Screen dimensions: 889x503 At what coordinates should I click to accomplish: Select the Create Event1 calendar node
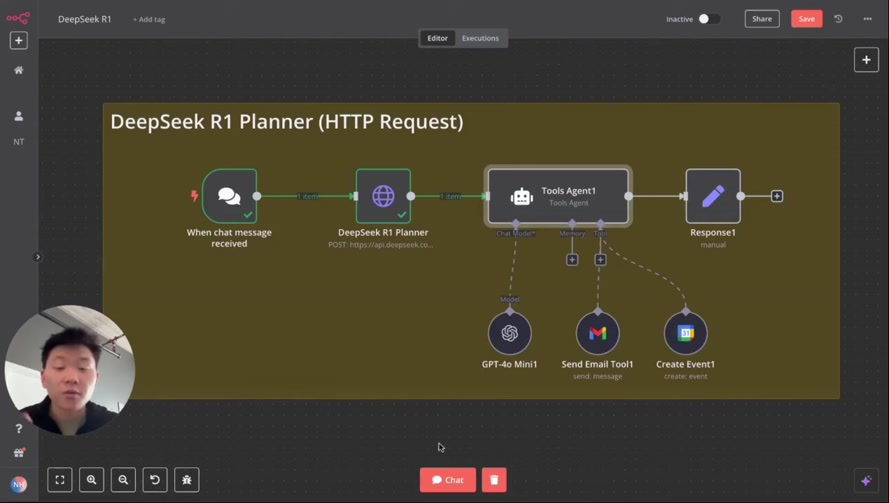tap(685, 333)
